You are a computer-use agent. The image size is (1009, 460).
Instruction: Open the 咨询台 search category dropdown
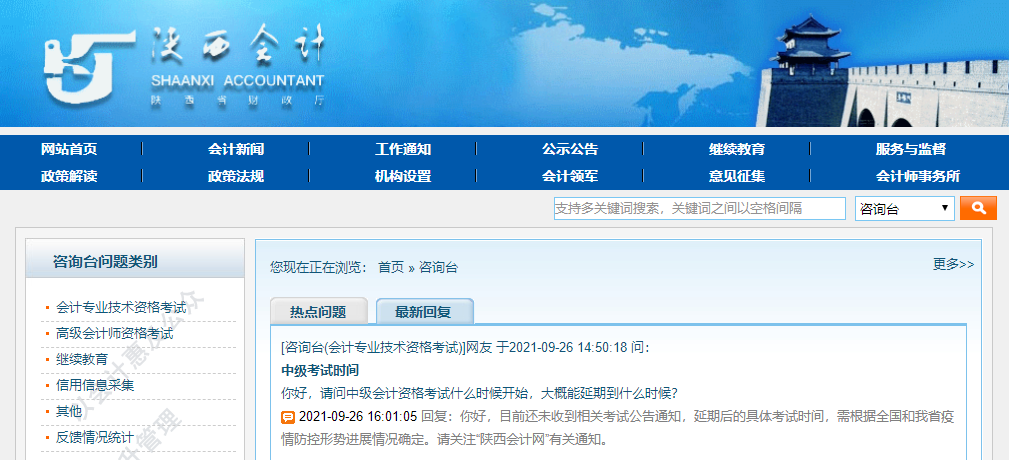tap(904, 209)
